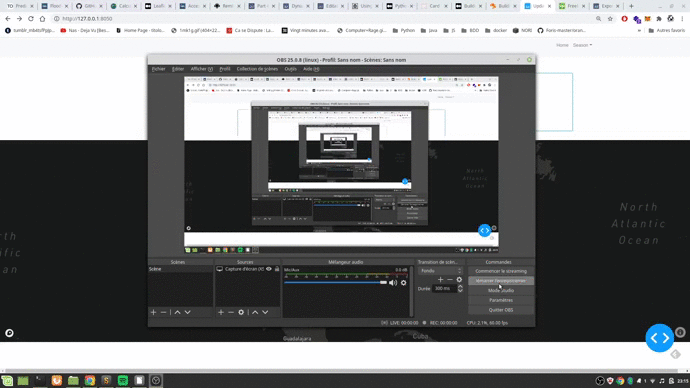690x388 pixels.
Task: Open the Outils menu in OBS
Action: 290,69
